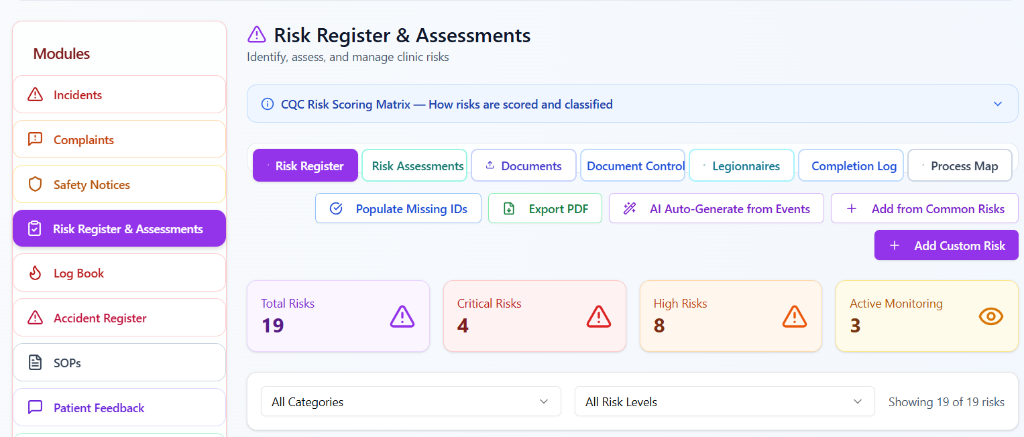Click the CQC Risk Scoring Matrix title text
Image resolution: width=1024 pixels, height=437 pixels.
coord(447,104)
